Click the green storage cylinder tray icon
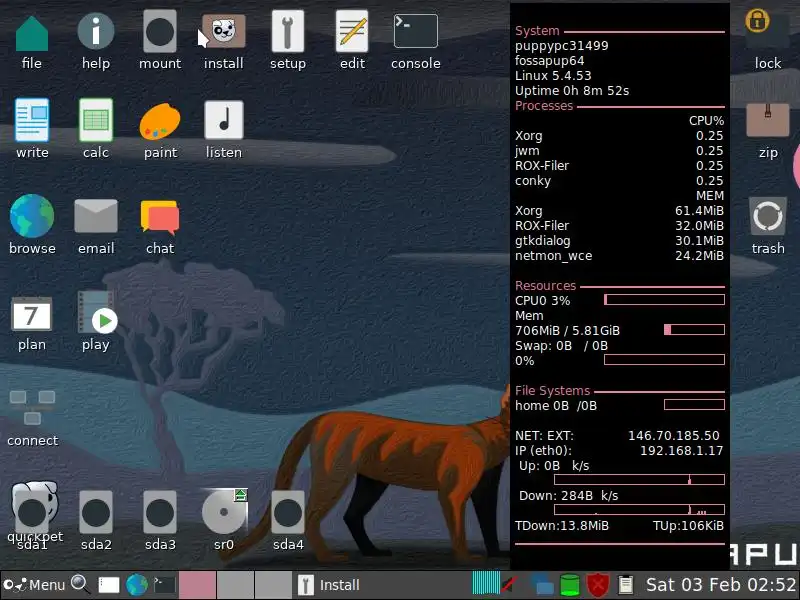This screenshot has height=600, width=800. pyautogui.click(x=570, y=585)
